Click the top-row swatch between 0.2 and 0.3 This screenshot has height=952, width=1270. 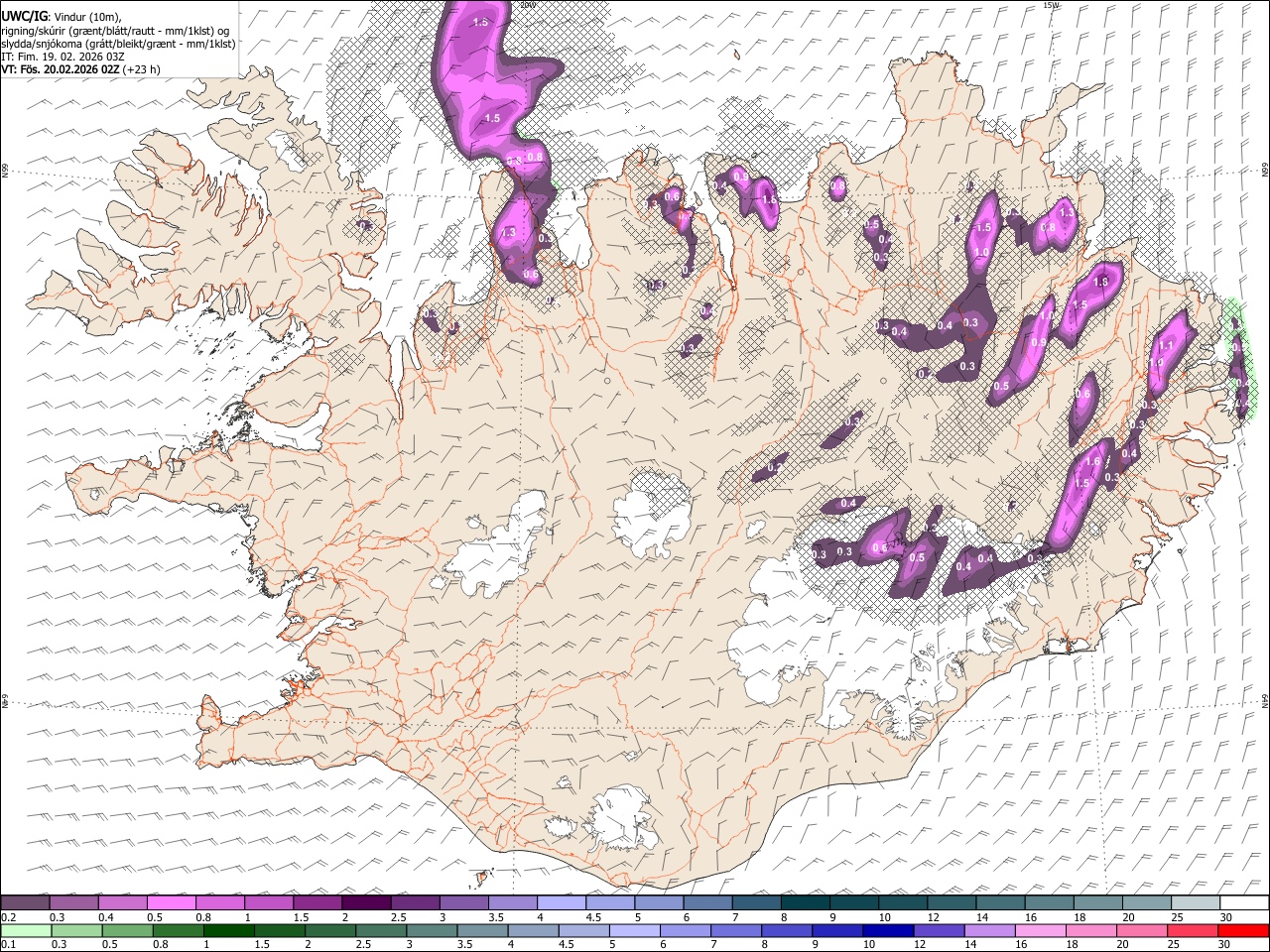[25, 902]
